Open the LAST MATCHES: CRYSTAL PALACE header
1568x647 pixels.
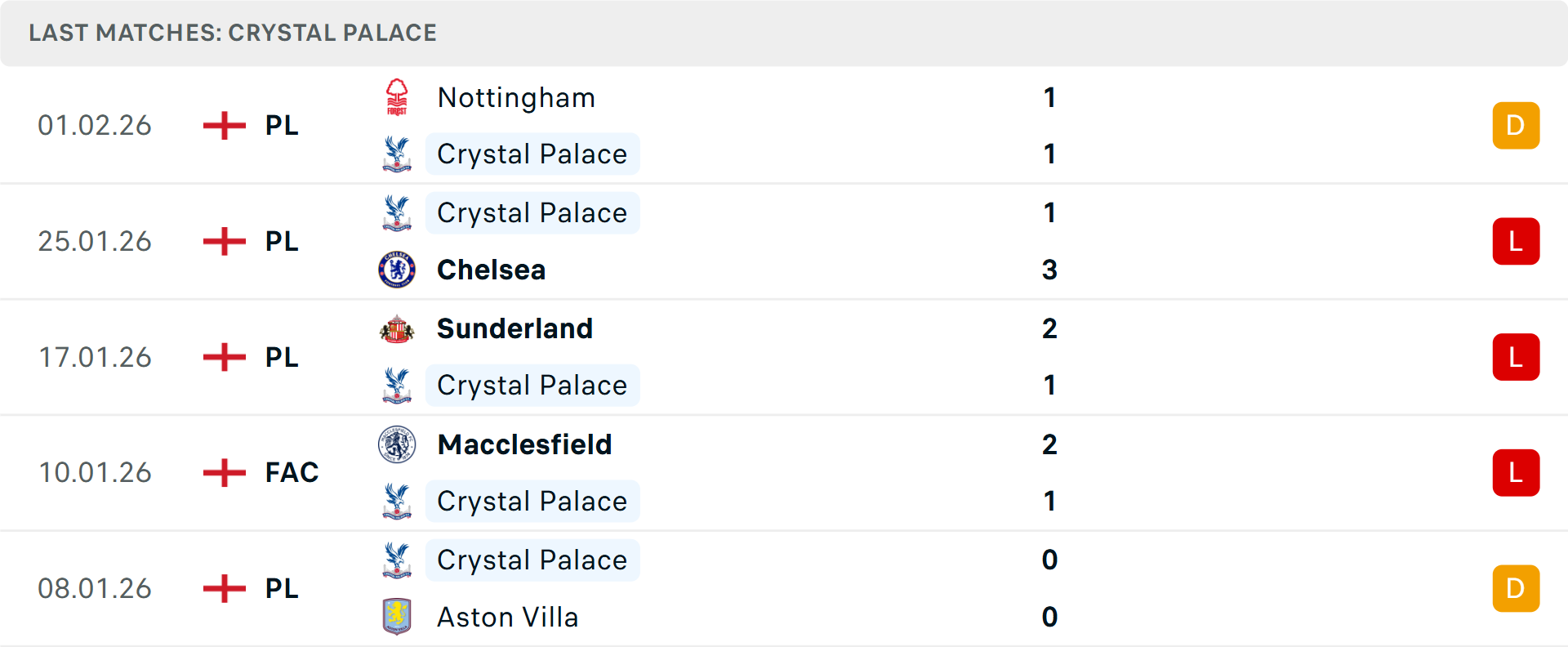point(233,33)
